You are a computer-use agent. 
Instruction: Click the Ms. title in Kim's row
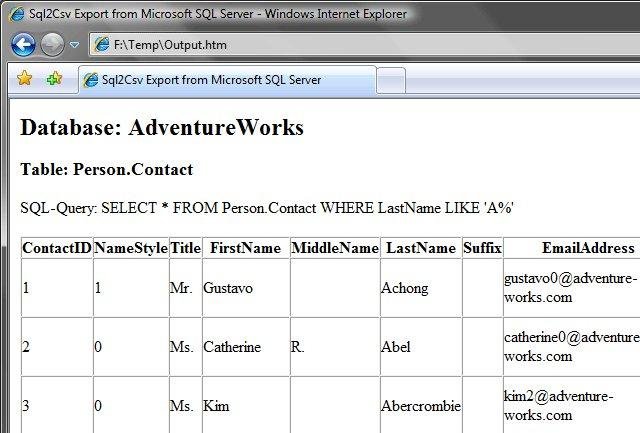(x=186, y=406)
